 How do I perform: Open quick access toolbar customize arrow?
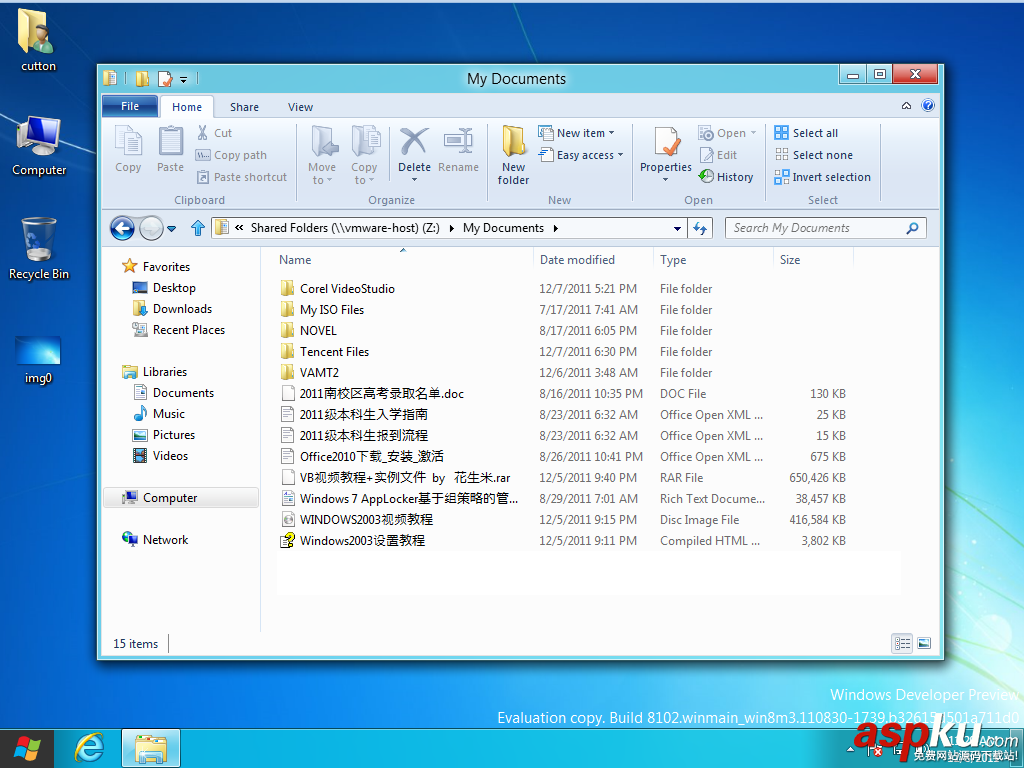pos(184,80)
